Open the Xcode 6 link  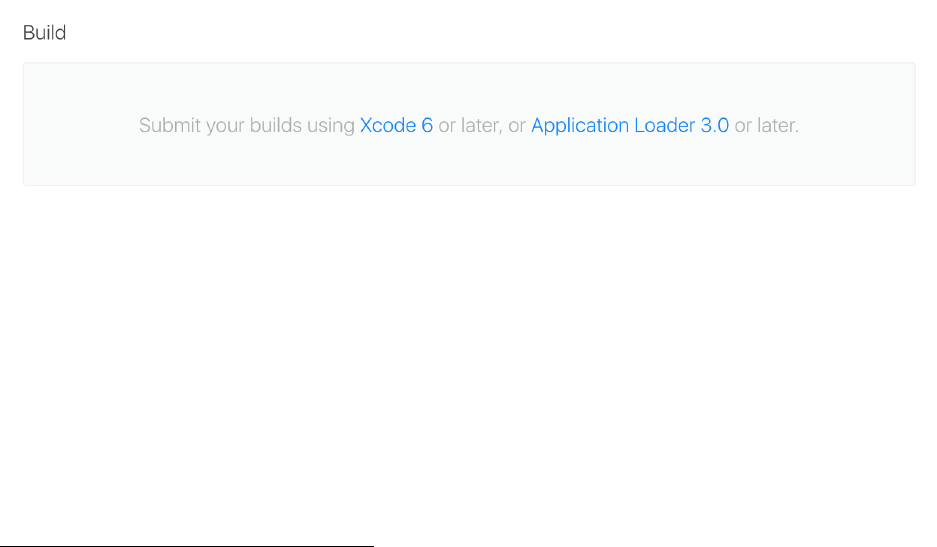pos(396,126)
